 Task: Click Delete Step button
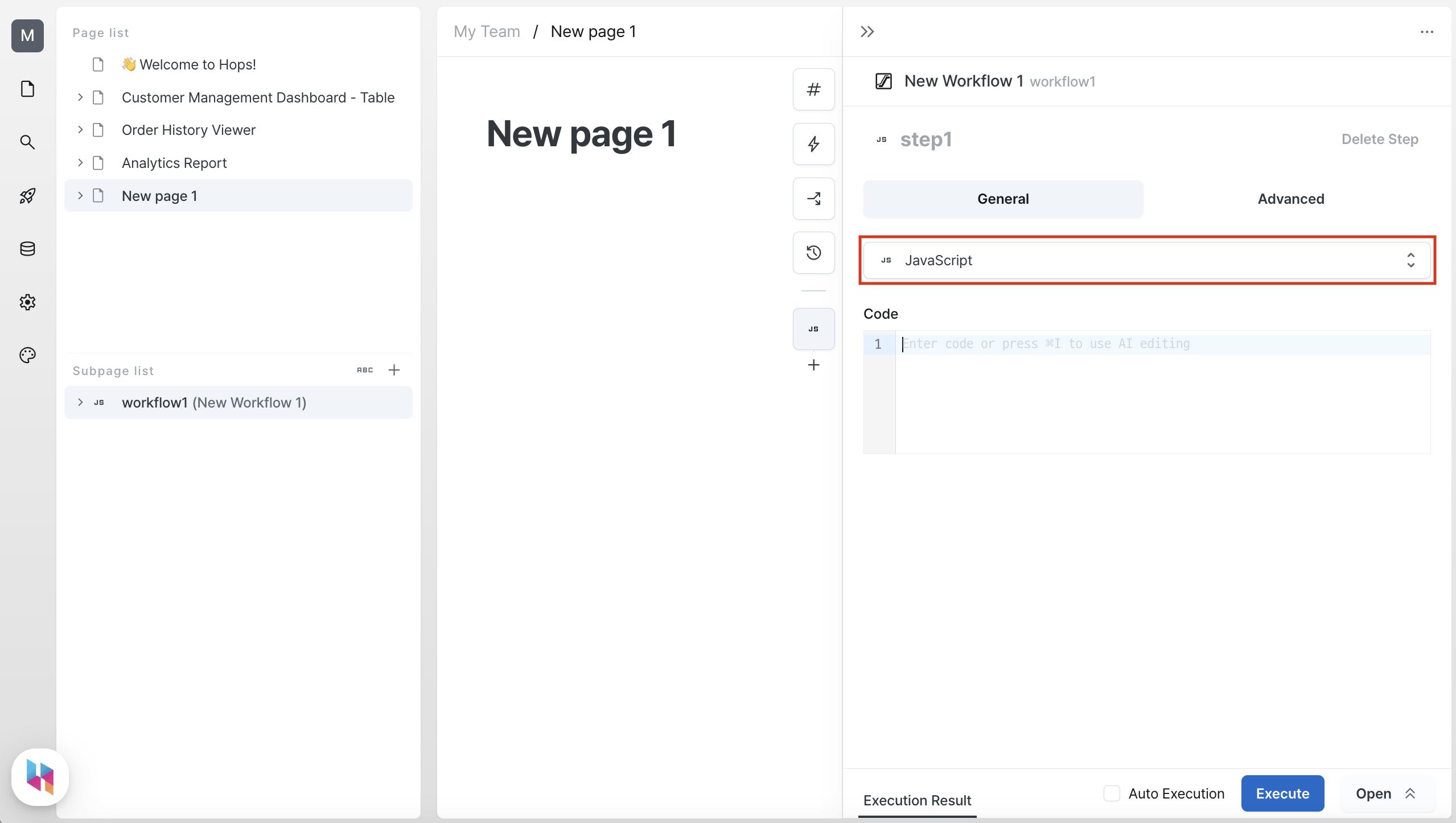tap(1380, 139)
